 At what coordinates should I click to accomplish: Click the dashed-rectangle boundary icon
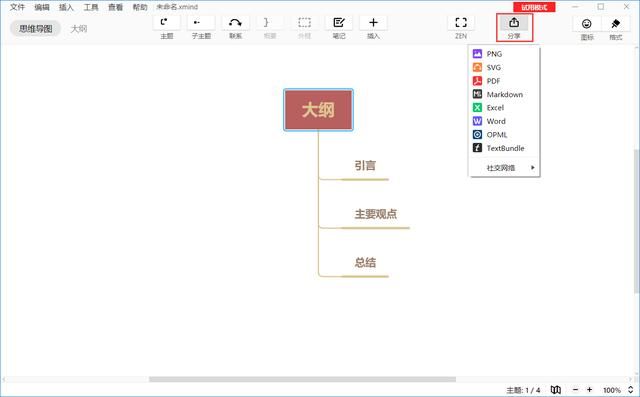pos(304,23)
